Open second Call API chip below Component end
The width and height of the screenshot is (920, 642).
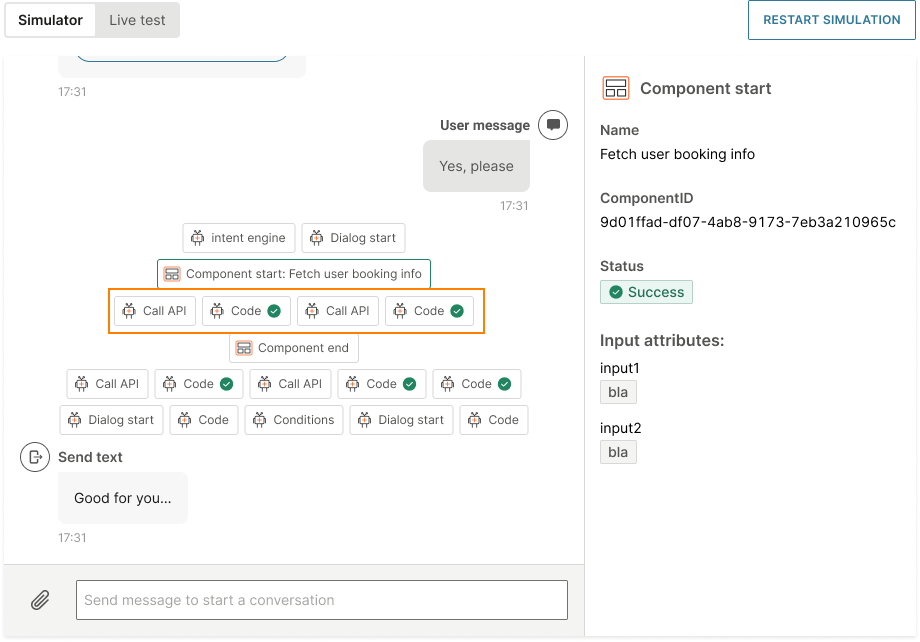[290, 384]
